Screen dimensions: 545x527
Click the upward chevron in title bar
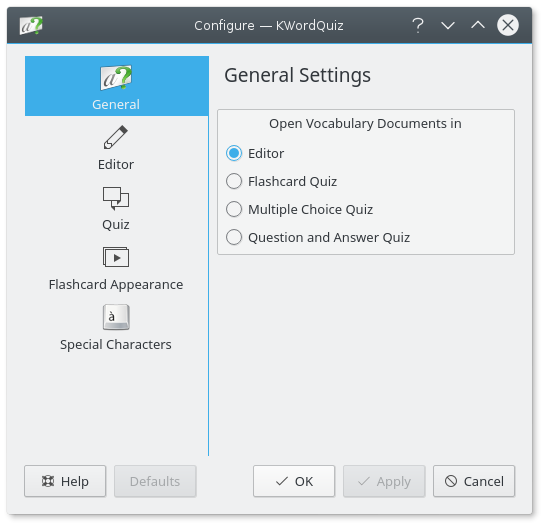(478, 25)
